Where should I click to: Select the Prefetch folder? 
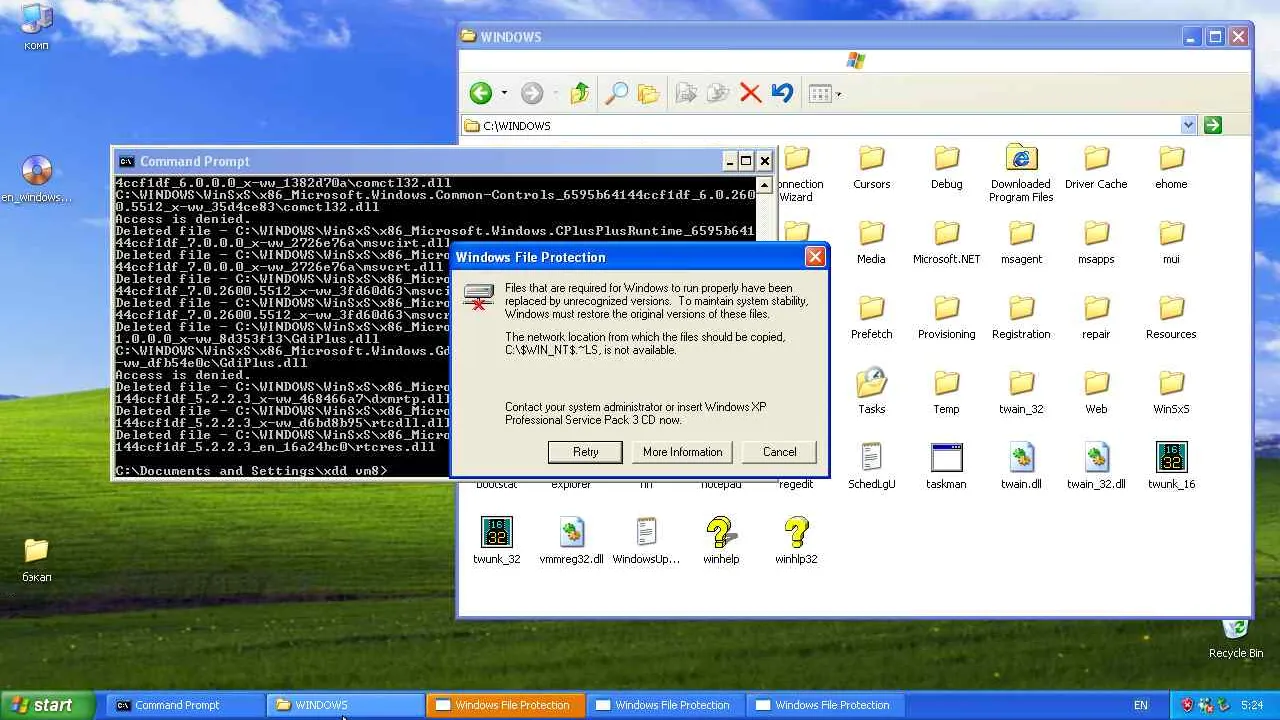coord(871,317)
